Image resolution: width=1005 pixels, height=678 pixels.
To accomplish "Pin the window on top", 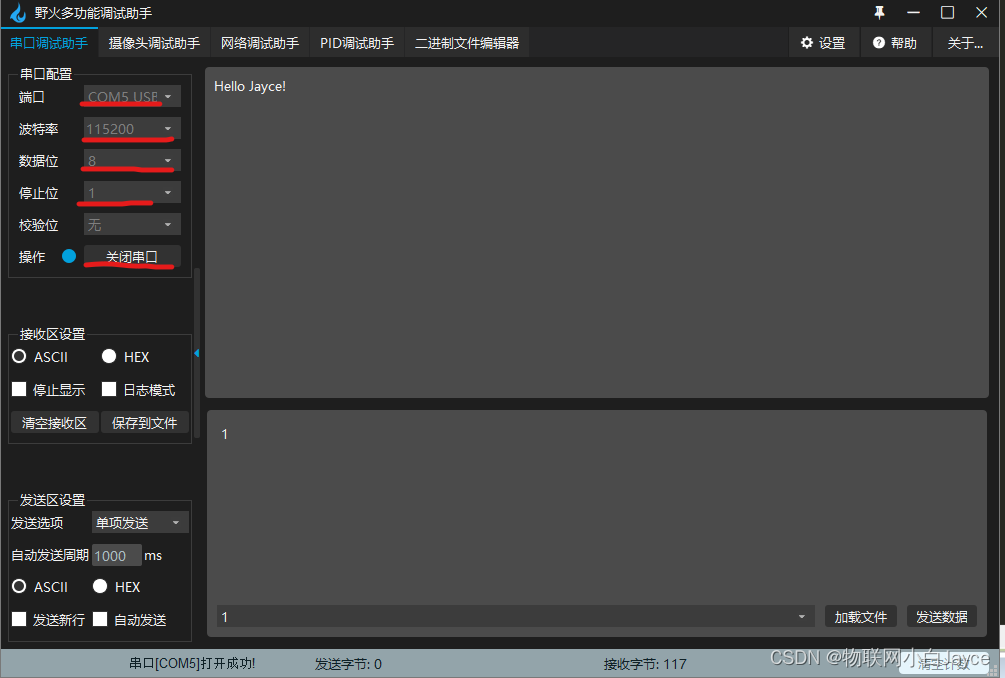I will [879, 12].
